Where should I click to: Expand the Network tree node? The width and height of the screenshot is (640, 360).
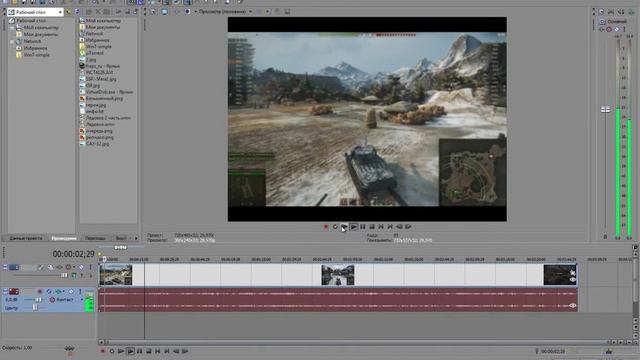point(12,41)
